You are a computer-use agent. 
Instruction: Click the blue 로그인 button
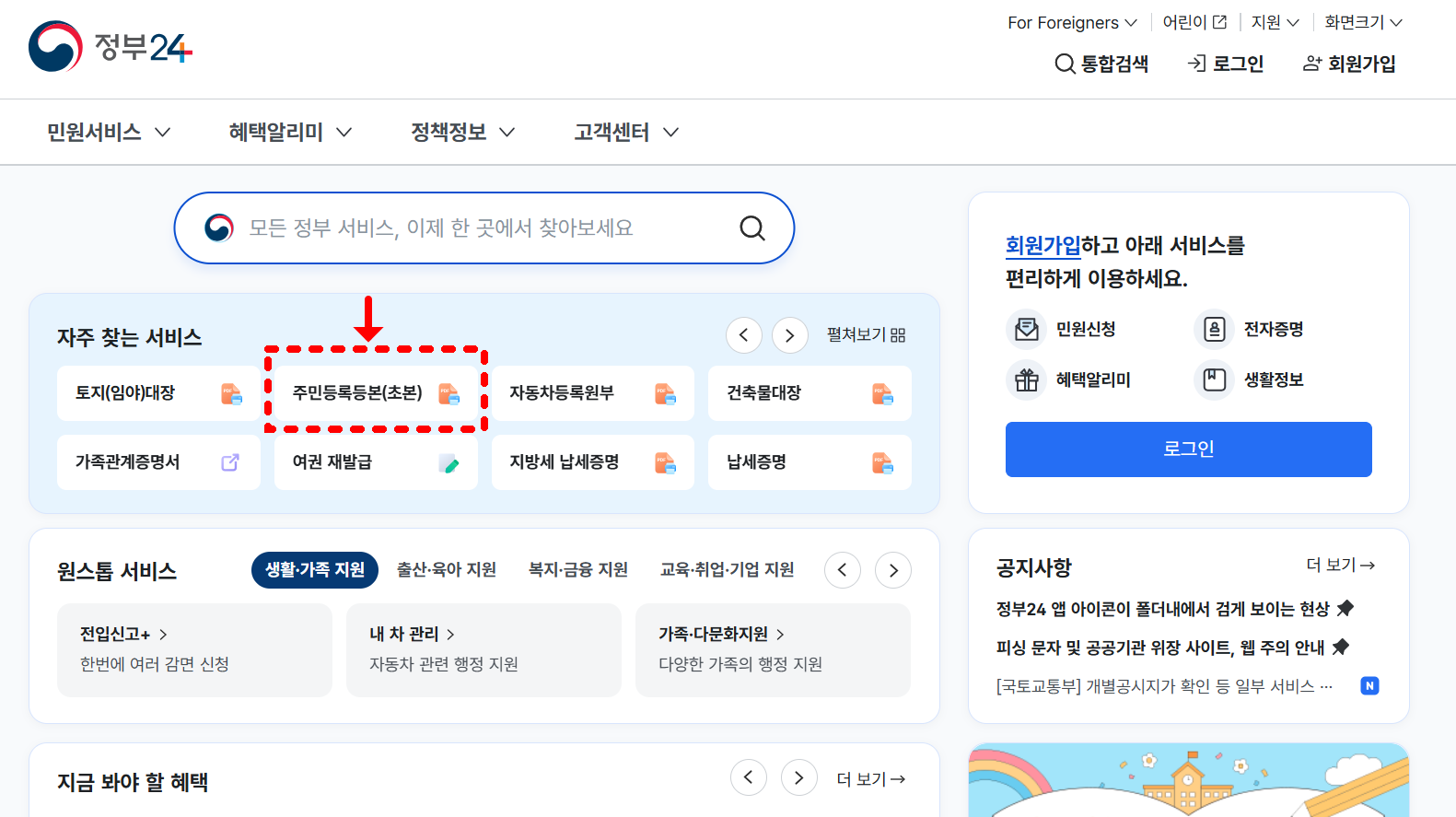1189,449
